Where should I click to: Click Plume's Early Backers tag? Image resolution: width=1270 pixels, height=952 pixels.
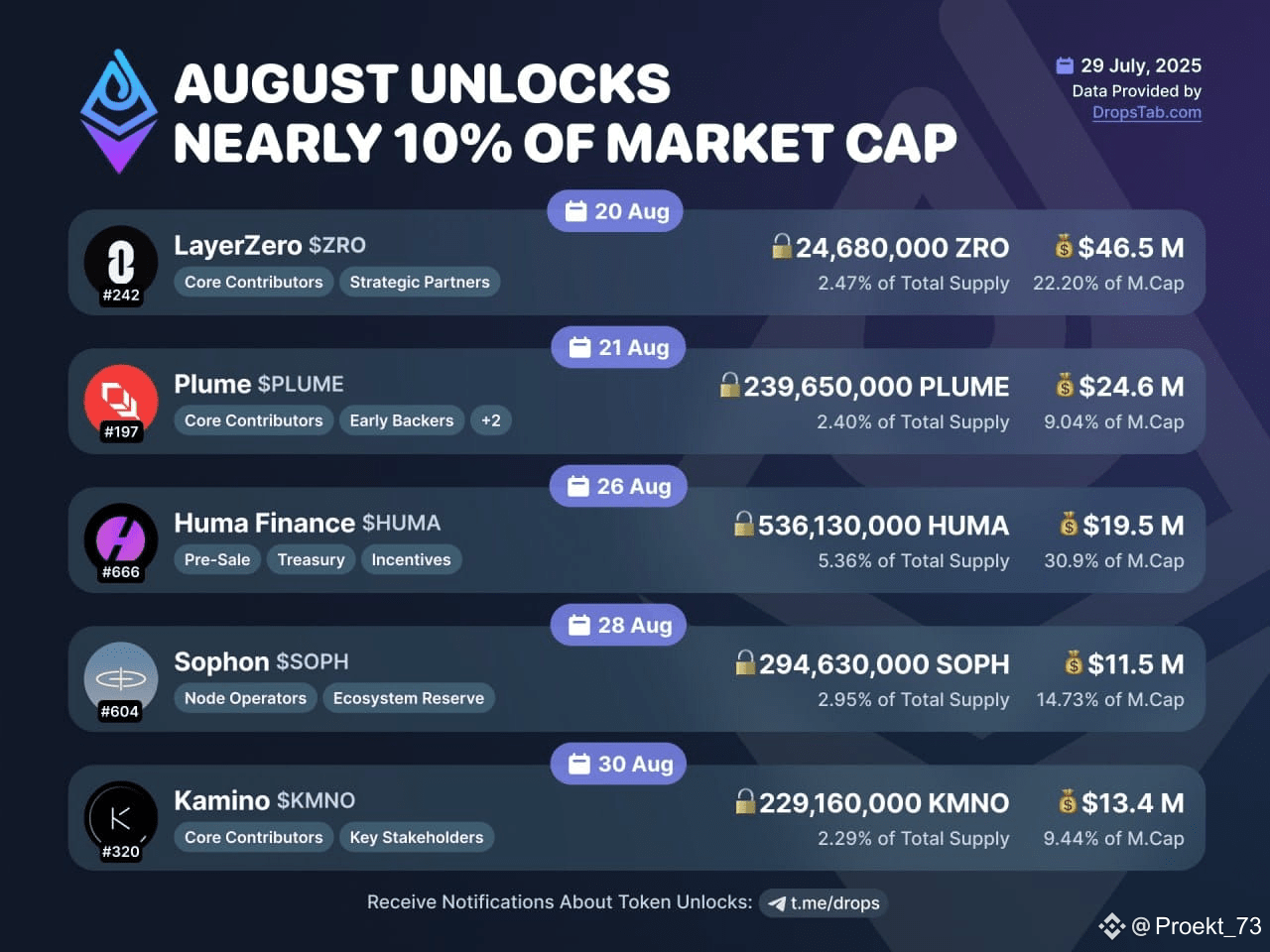coord(402,420)
